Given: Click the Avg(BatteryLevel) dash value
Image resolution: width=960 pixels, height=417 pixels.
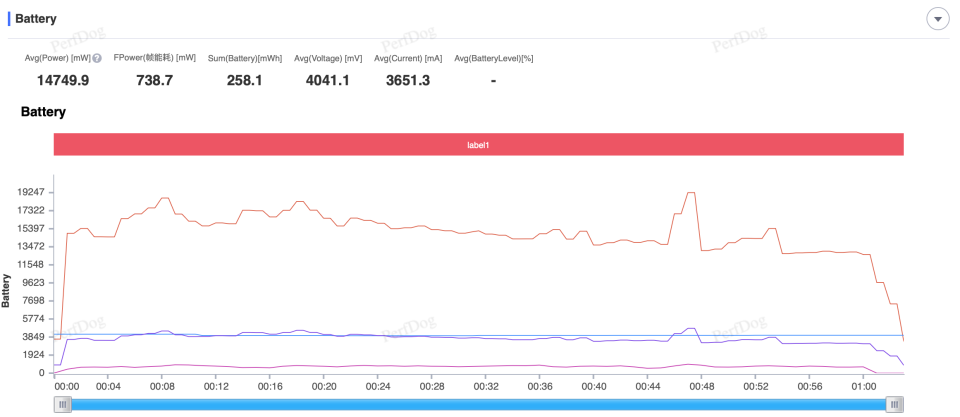Looking at the screenshot, I should point(493,80).
